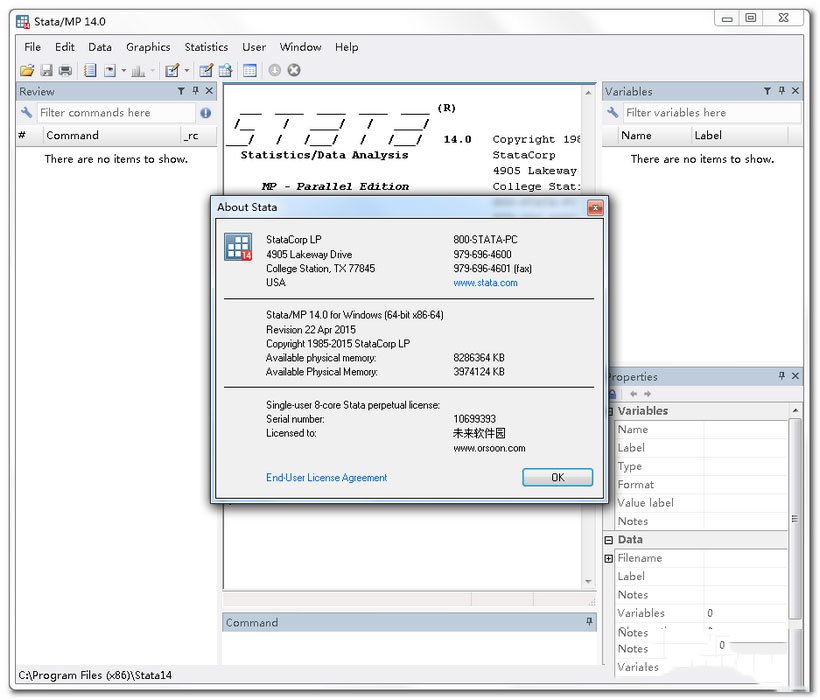The height and width of the screenshot is (700, 820).
Task: Click the filter funnel icon in Variables header
Action: (x=767, y=91)
